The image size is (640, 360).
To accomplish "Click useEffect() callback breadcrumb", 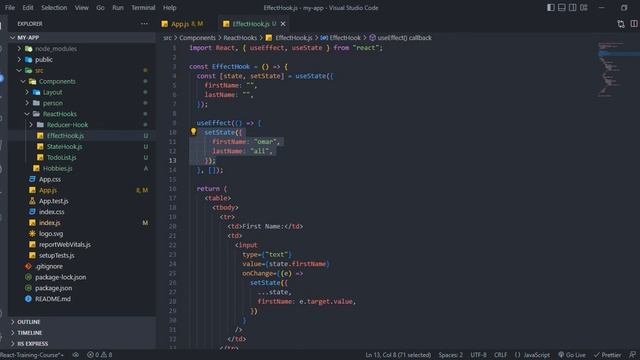I will 400,38.
